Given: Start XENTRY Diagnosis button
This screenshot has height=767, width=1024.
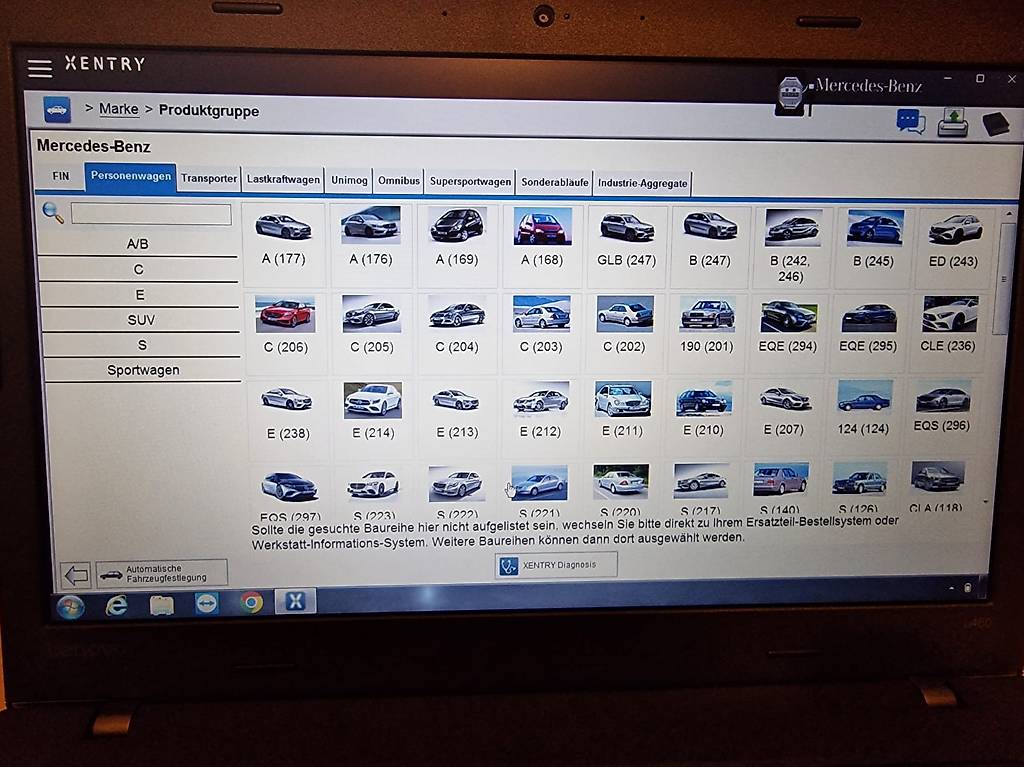Looking at the screenshot, I should coord(556,565).
